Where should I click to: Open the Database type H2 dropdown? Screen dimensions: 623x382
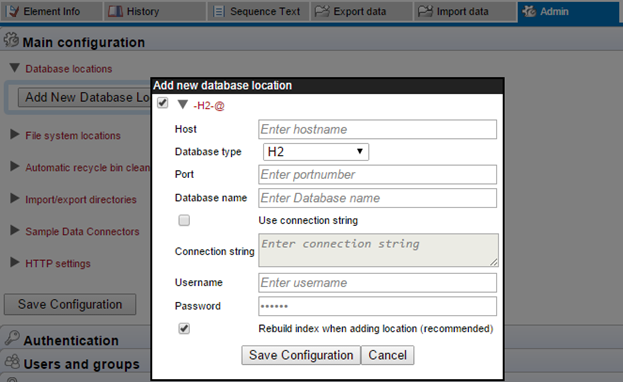[316, 152]
